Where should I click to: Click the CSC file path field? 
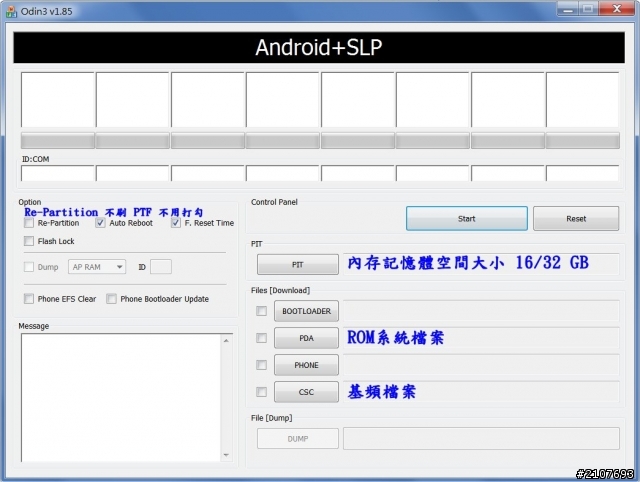click(x=481, y=392)
